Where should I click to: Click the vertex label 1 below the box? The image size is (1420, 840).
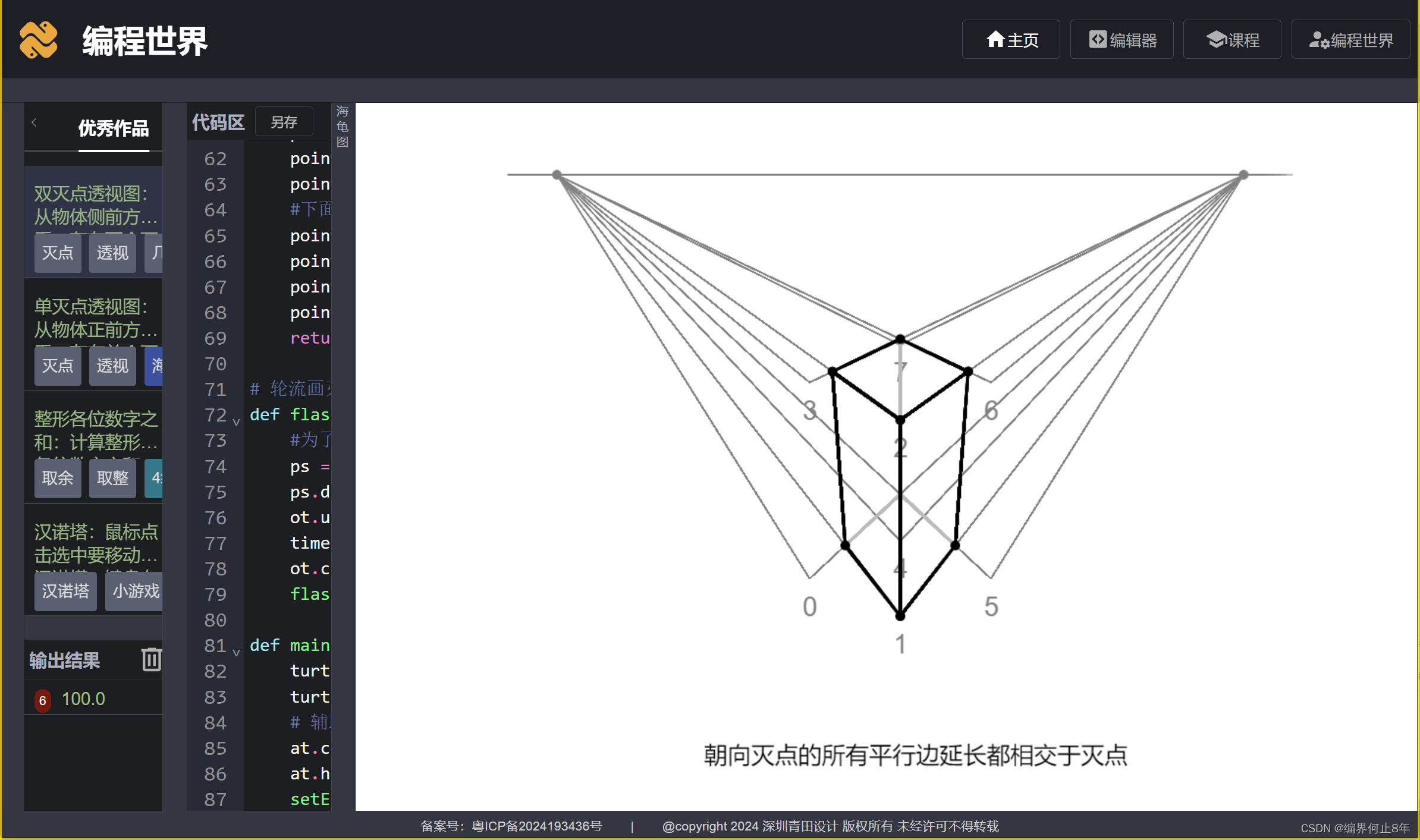(900, 644)
